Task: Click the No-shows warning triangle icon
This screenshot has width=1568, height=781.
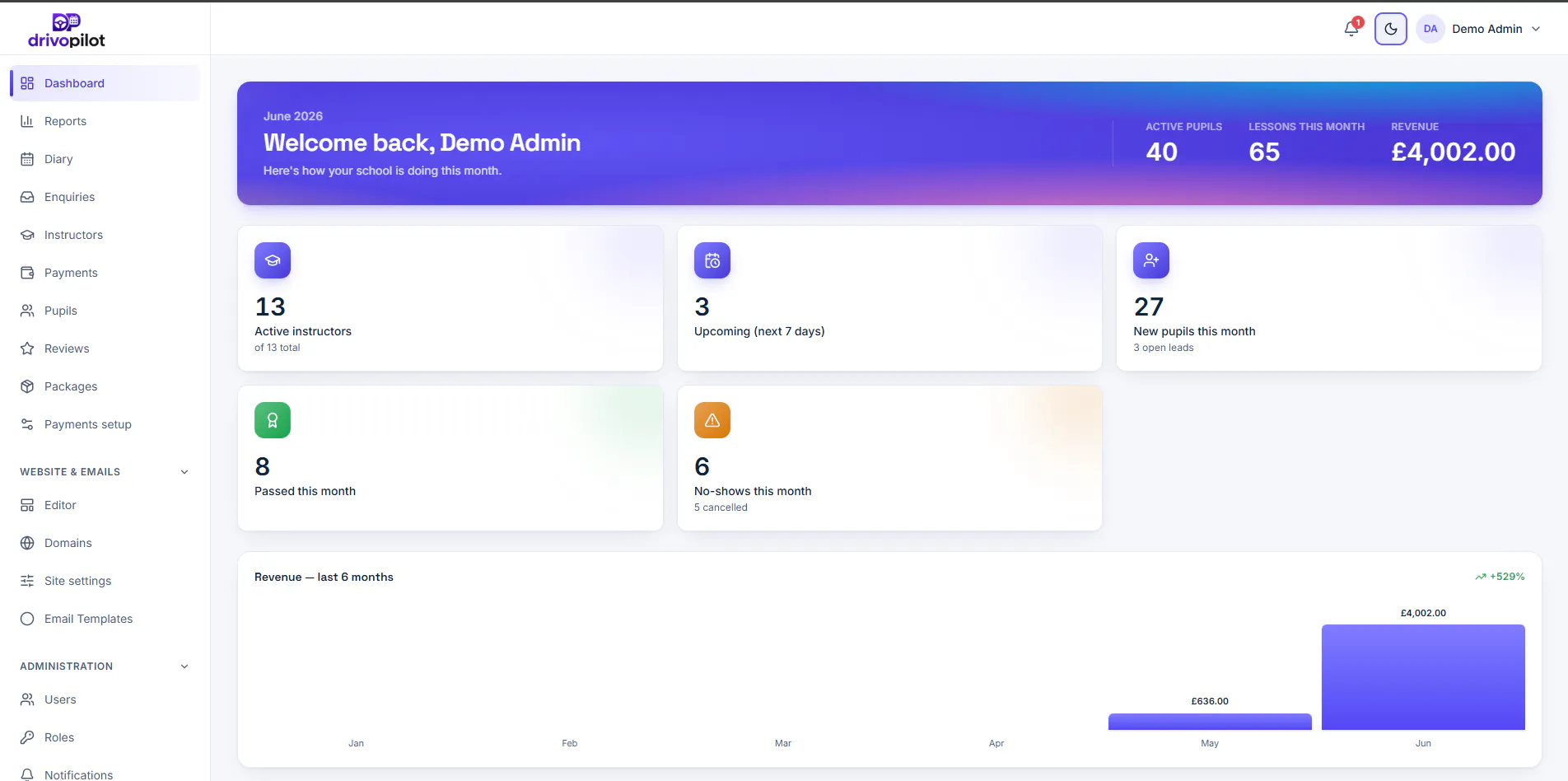Action: pos(712,420)
